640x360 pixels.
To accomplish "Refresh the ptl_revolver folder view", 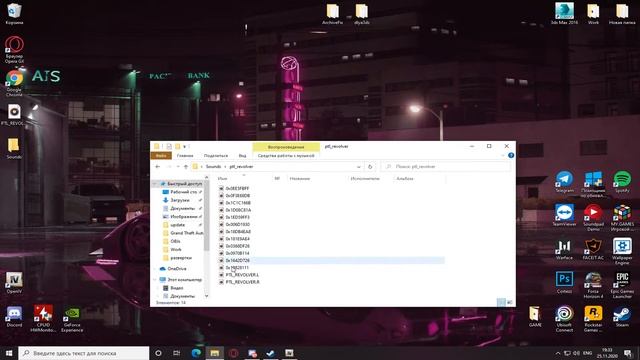I will pyautogui.click(x=370, y=167).
